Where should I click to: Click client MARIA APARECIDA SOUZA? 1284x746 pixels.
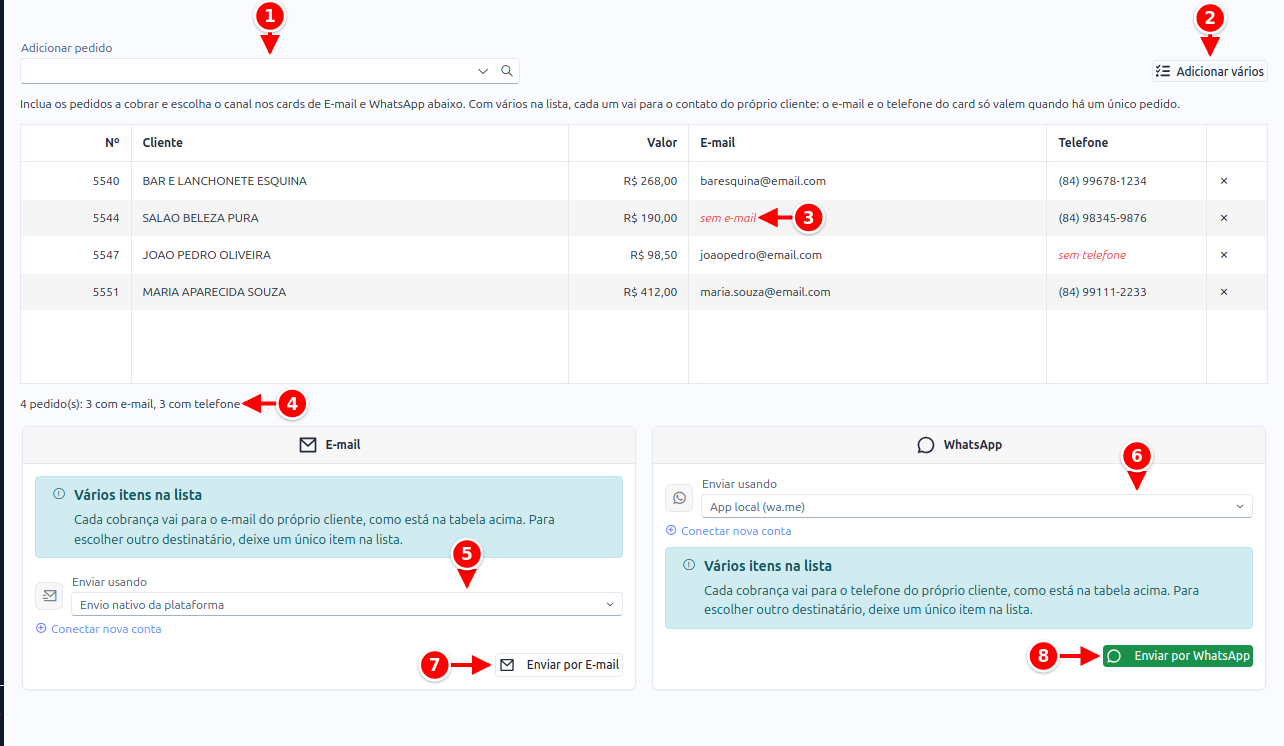coord(215,292)
